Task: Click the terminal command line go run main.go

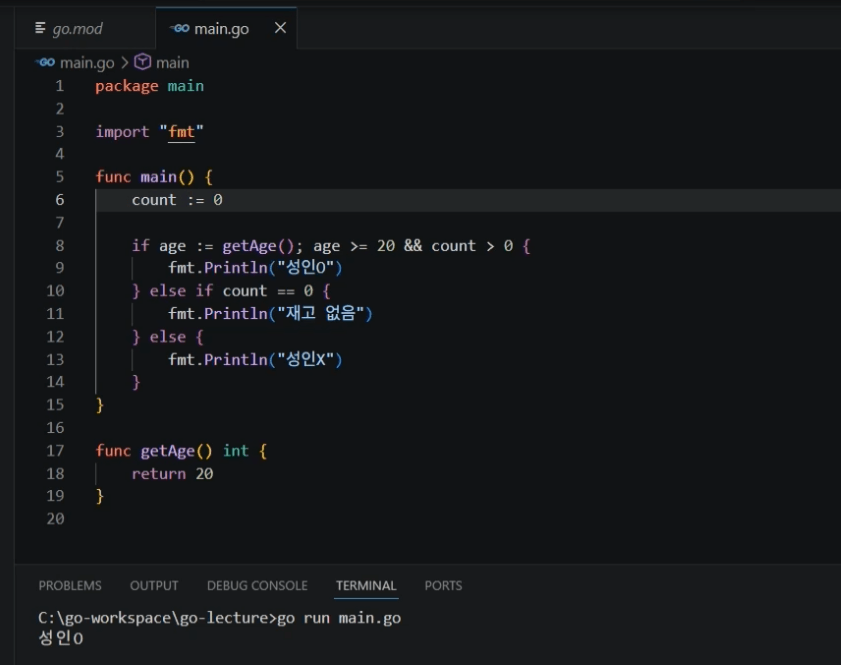Action: coord(219,618)
